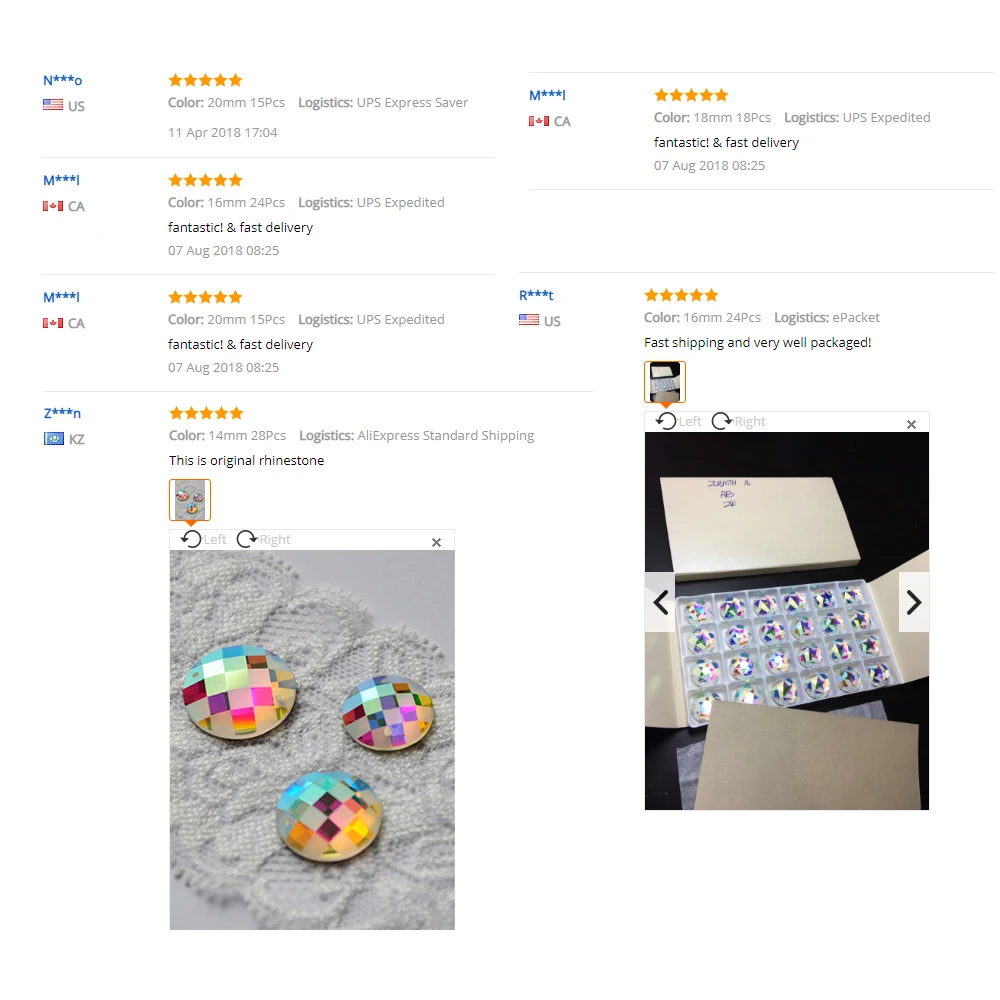Open reviewer R***t profile link
This screenshot has width=1000, height=1000.
click(536, 295)
